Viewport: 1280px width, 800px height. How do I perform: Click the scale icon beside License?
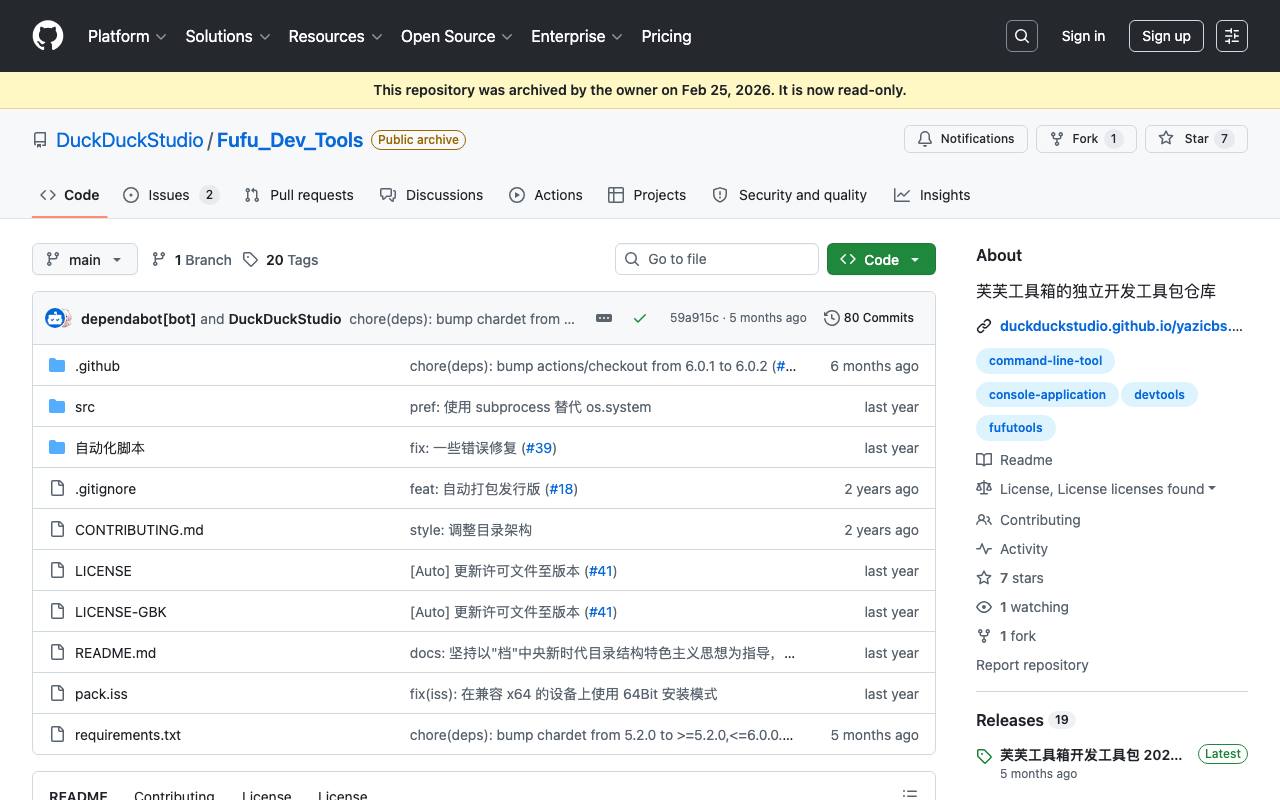tap(984, 489)
